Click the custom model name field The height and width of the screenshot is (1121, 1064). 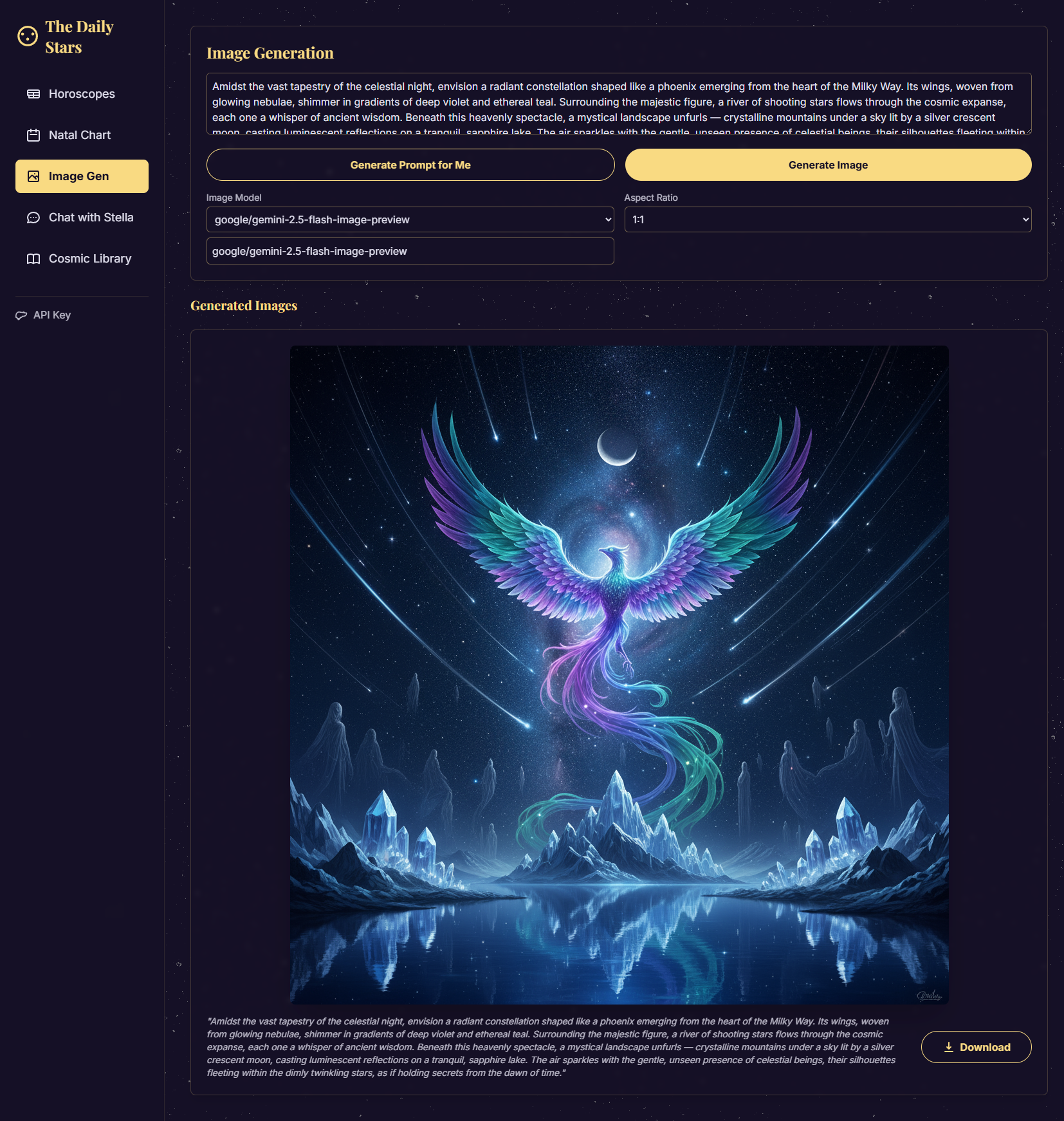(410, 251)
